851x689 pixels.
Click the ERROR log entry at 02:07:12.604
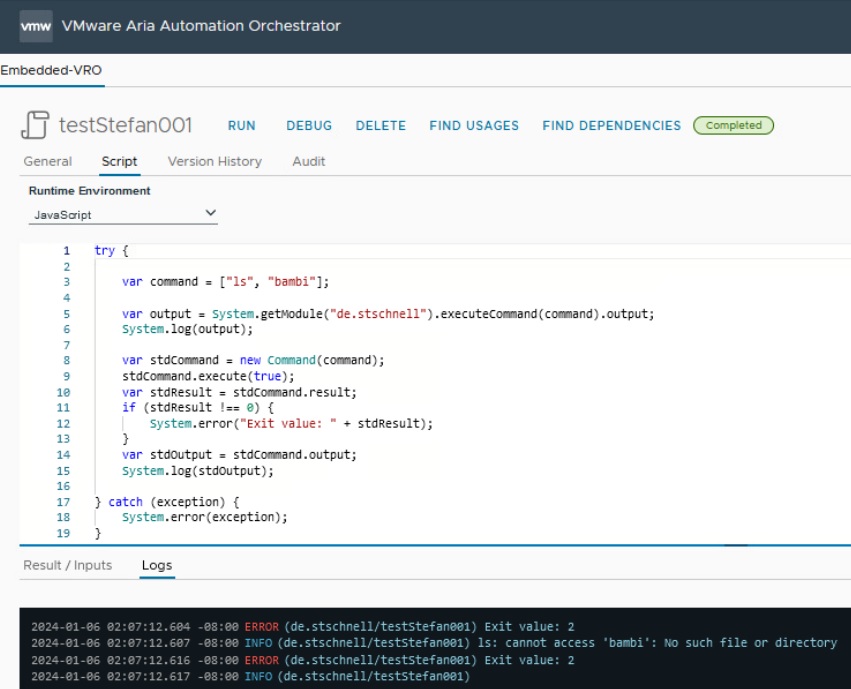(302, 627)
